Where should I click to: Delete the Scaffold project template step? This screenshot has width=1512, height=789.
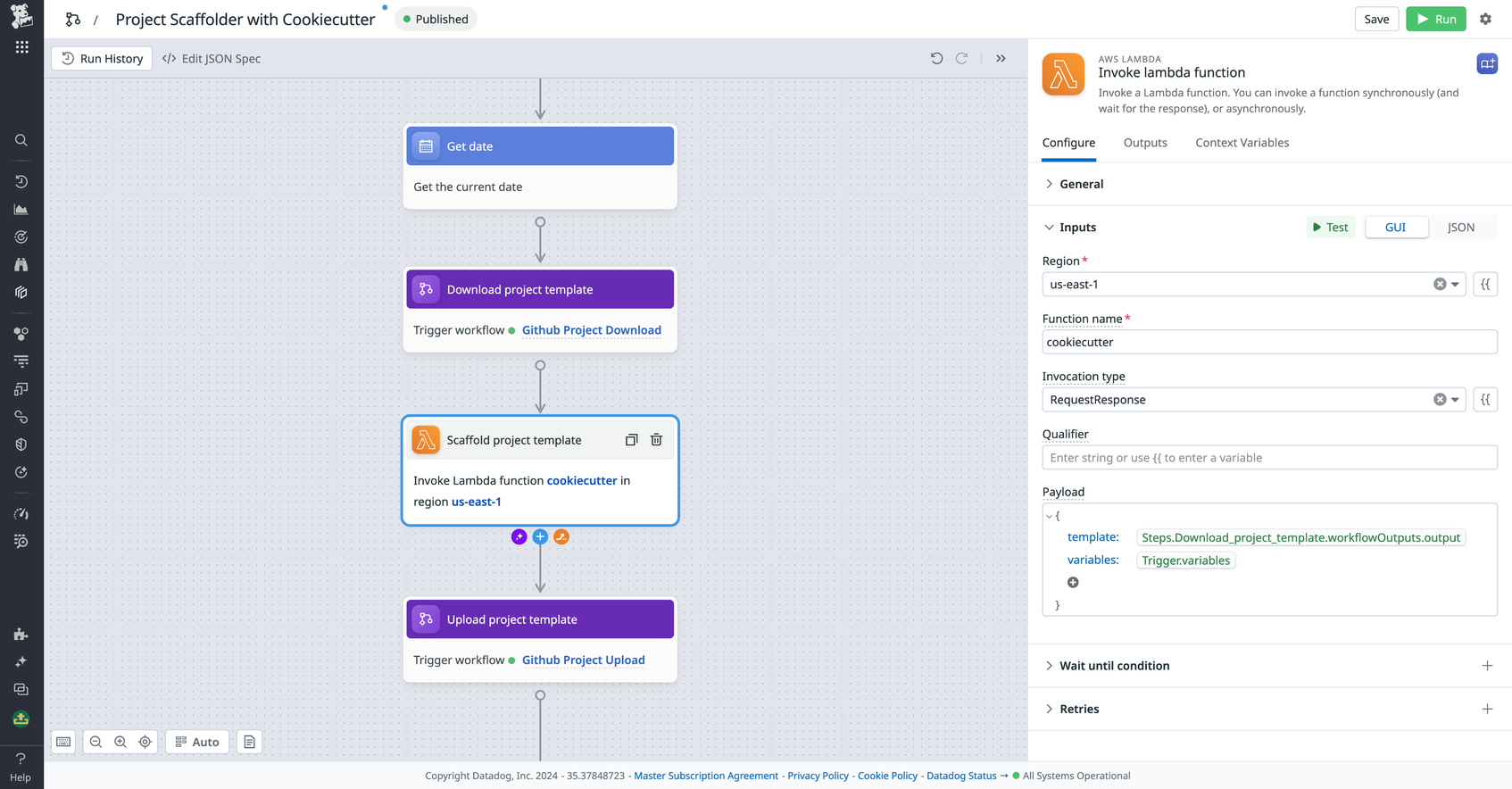[656, 440]
